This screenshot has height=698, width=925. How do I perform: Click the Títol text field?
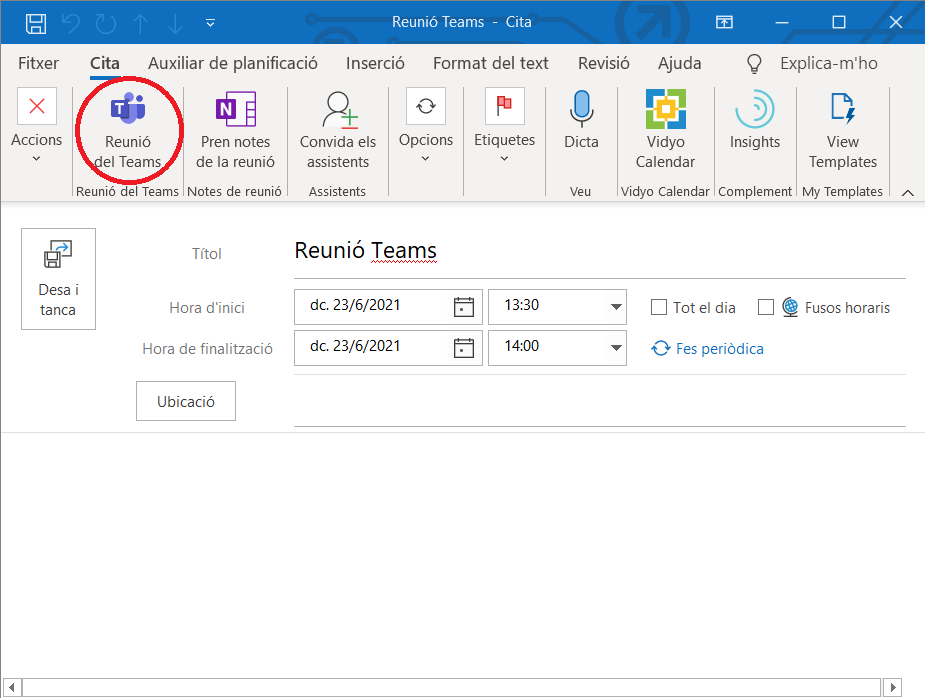point(598,251)
